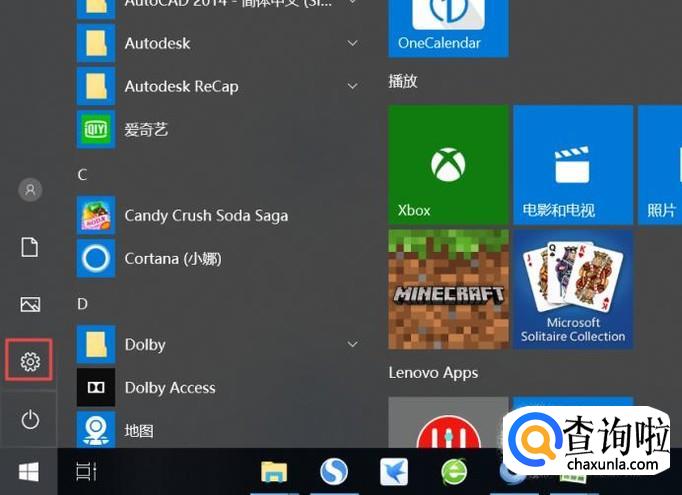Launch the Minecraft tile
The height and width of the screenshot is (495, 682).
[x=448, y=289]
